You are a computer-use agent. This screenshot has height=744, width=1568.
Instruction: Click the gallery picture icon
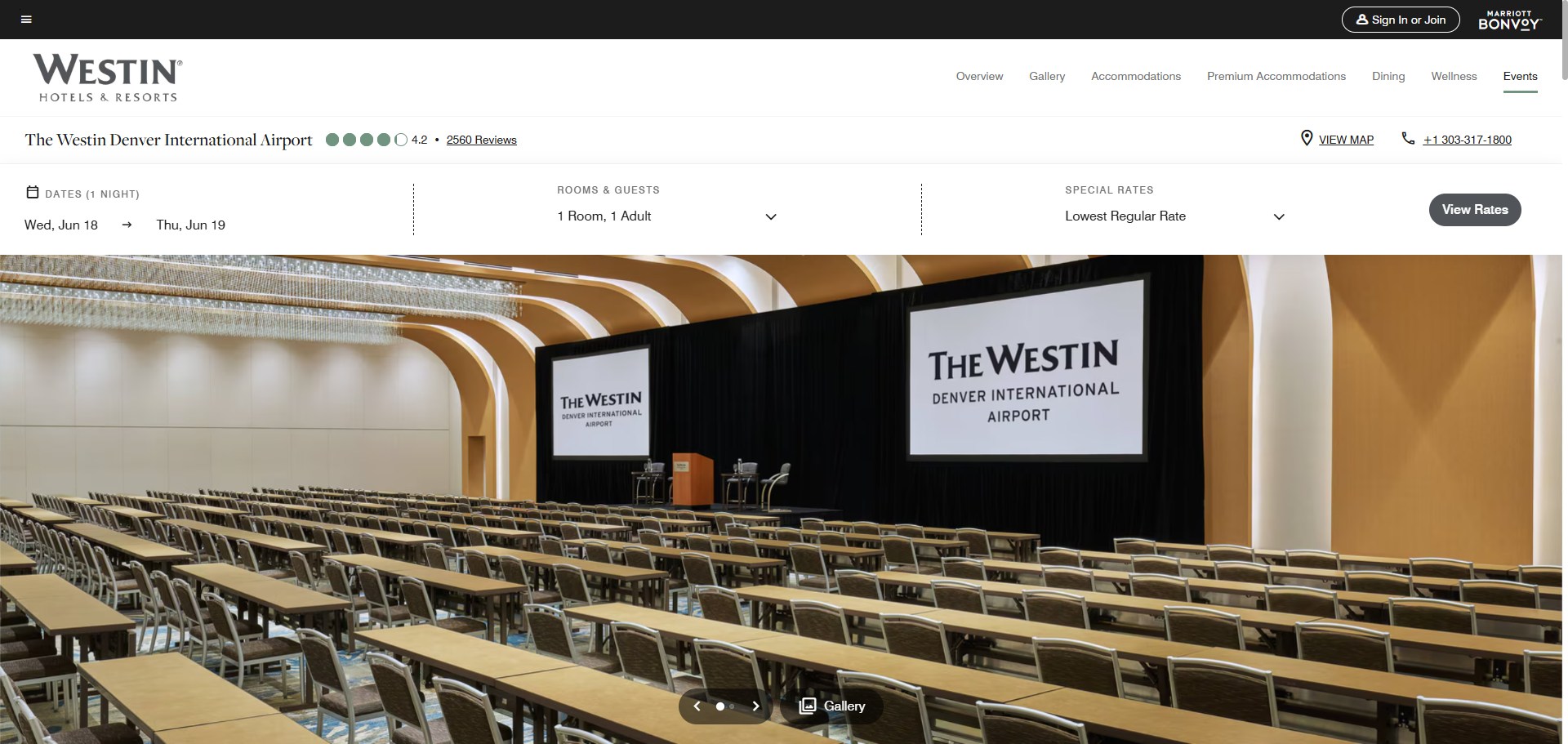point(807,706)
